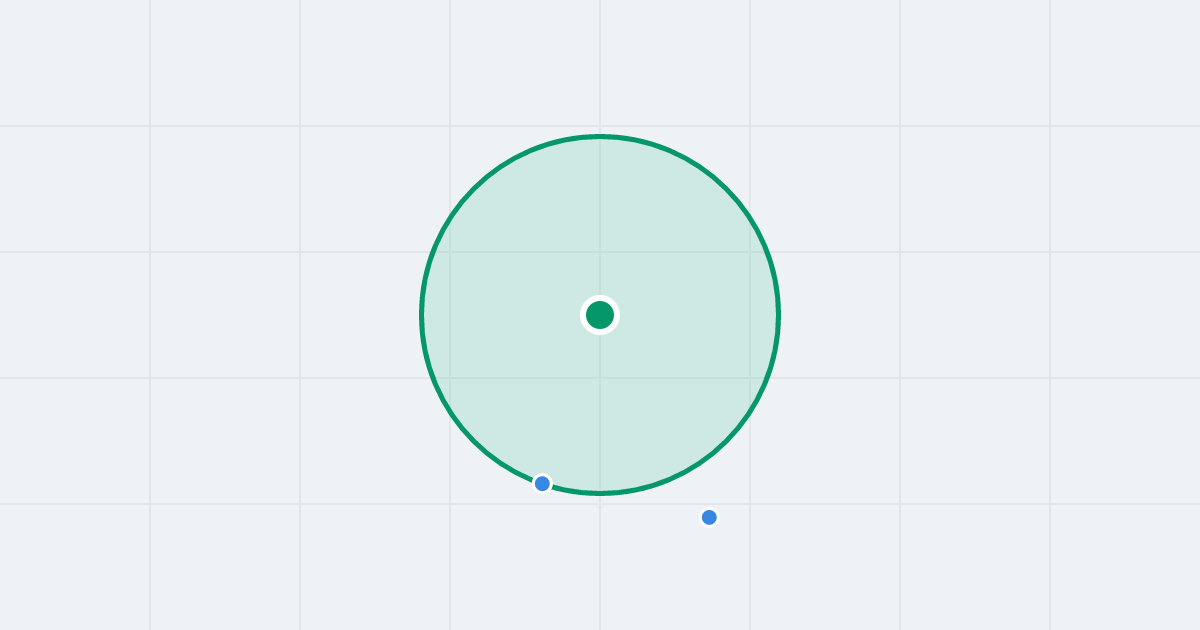1200x630 pixels.
Task: Click the grid intersection just above the circle's top
Action: (600, 126)
